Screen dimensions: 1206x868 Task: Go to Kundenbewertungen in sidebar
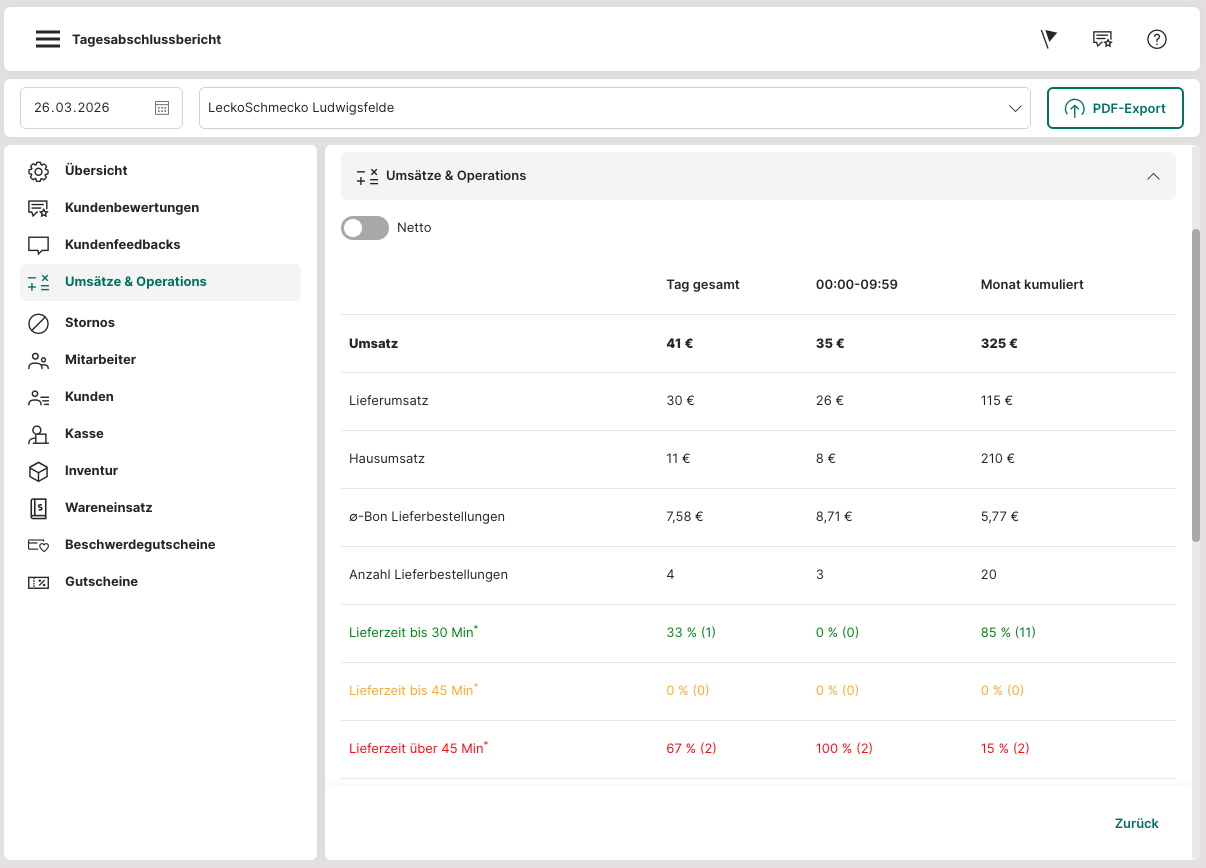tap(131, 208)
